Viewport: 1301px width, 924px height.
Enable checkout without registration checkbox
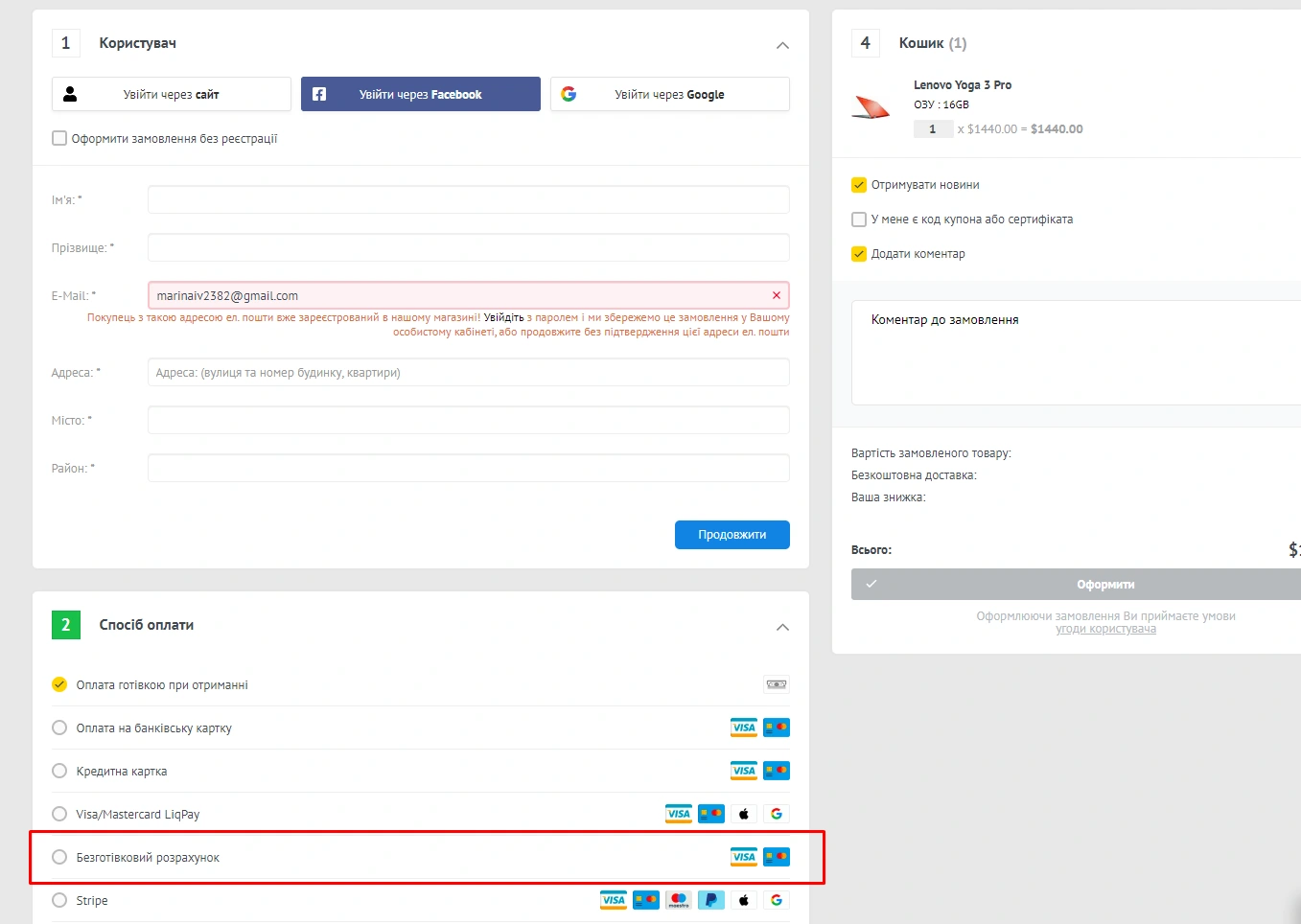point(59,138)
